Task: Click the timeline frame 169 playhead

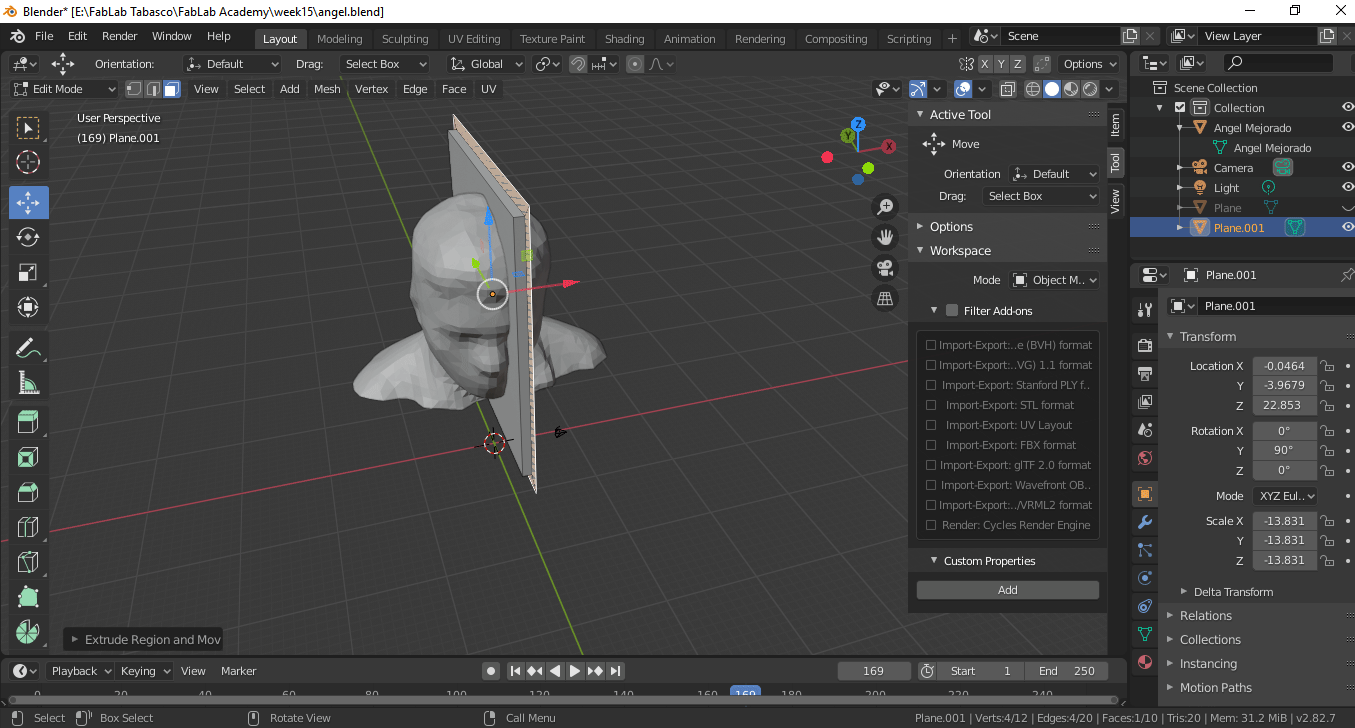Action: coord(745,693)
